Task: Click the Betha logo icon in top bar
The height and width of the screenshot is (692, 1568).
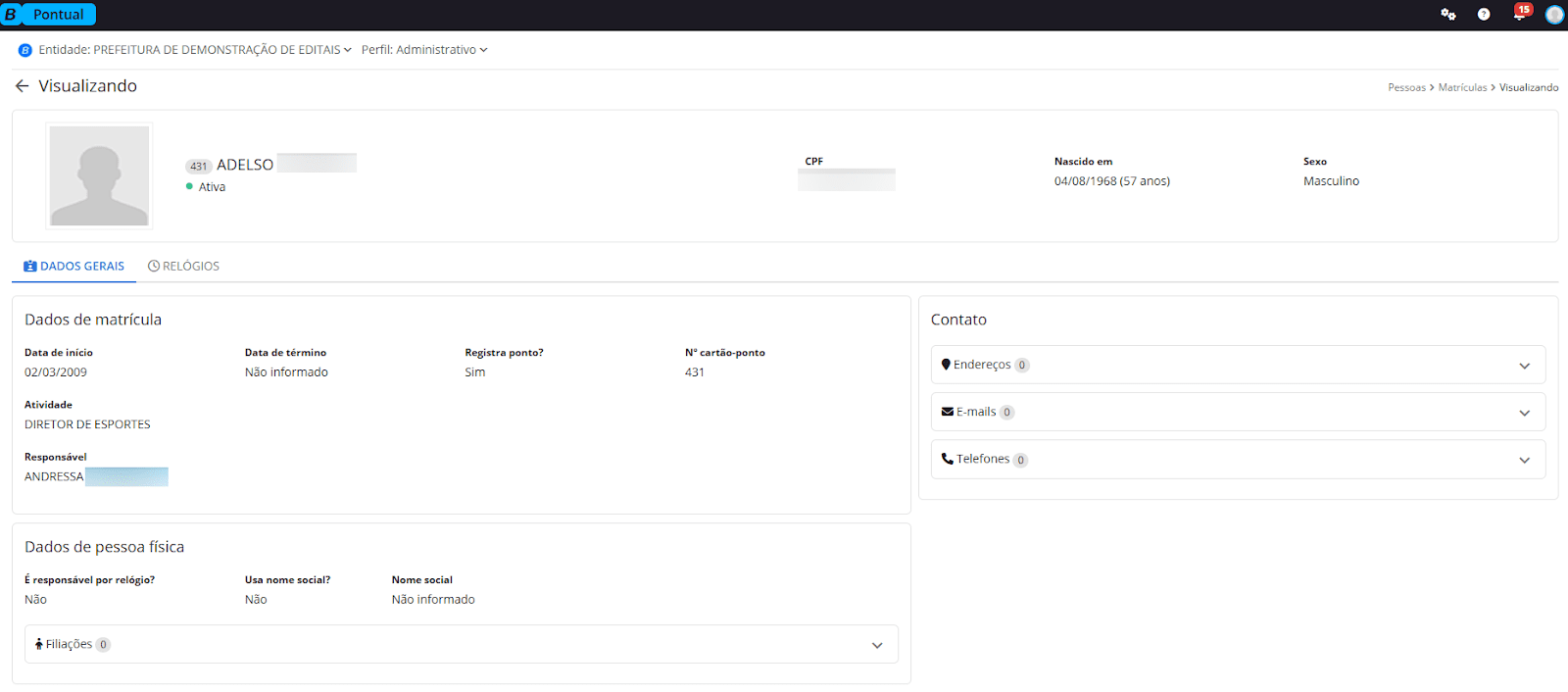Action: pos(11,15)
